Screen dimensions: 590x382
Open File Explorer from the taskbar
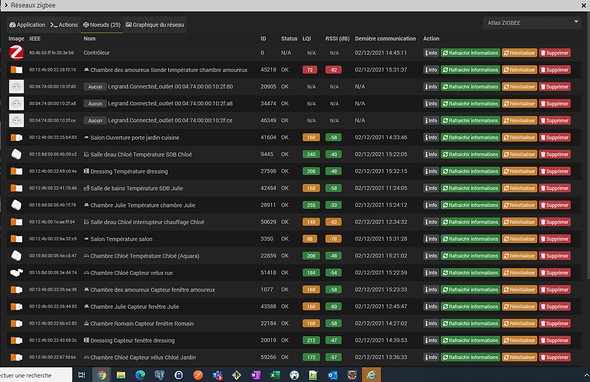(121, 375)
